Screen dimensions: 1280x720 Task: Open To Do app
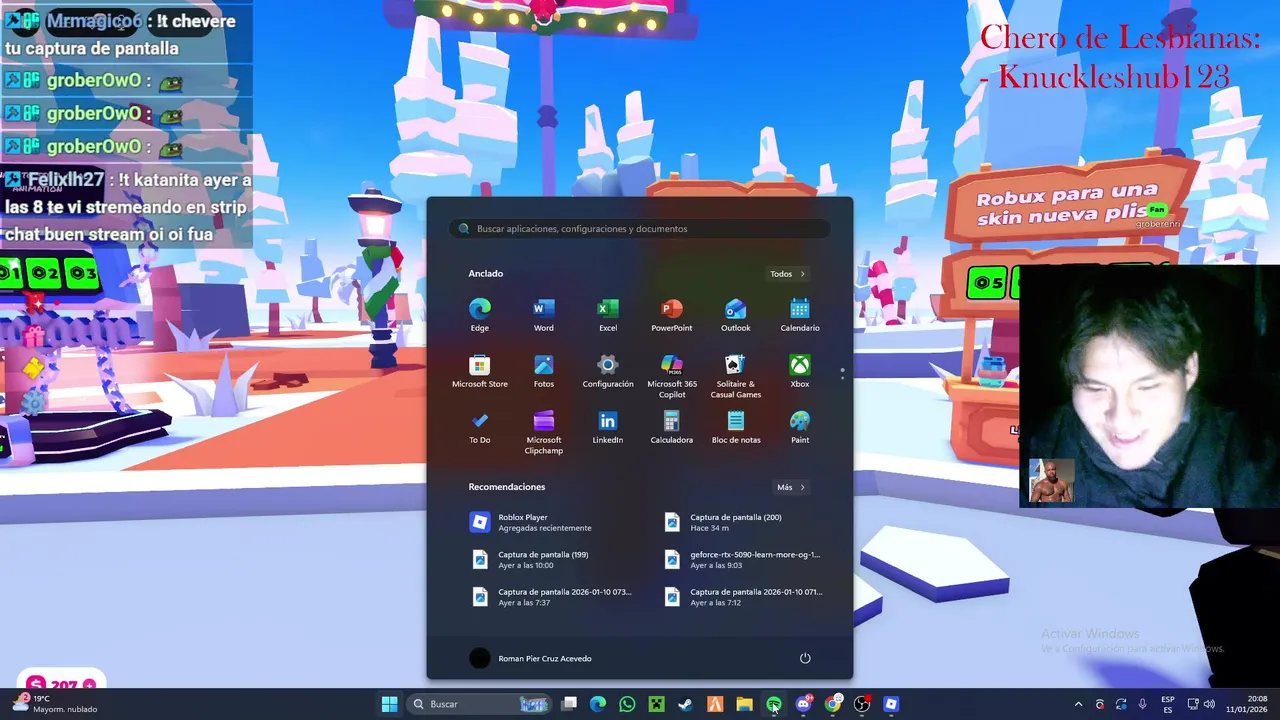[x=480, y=426]
